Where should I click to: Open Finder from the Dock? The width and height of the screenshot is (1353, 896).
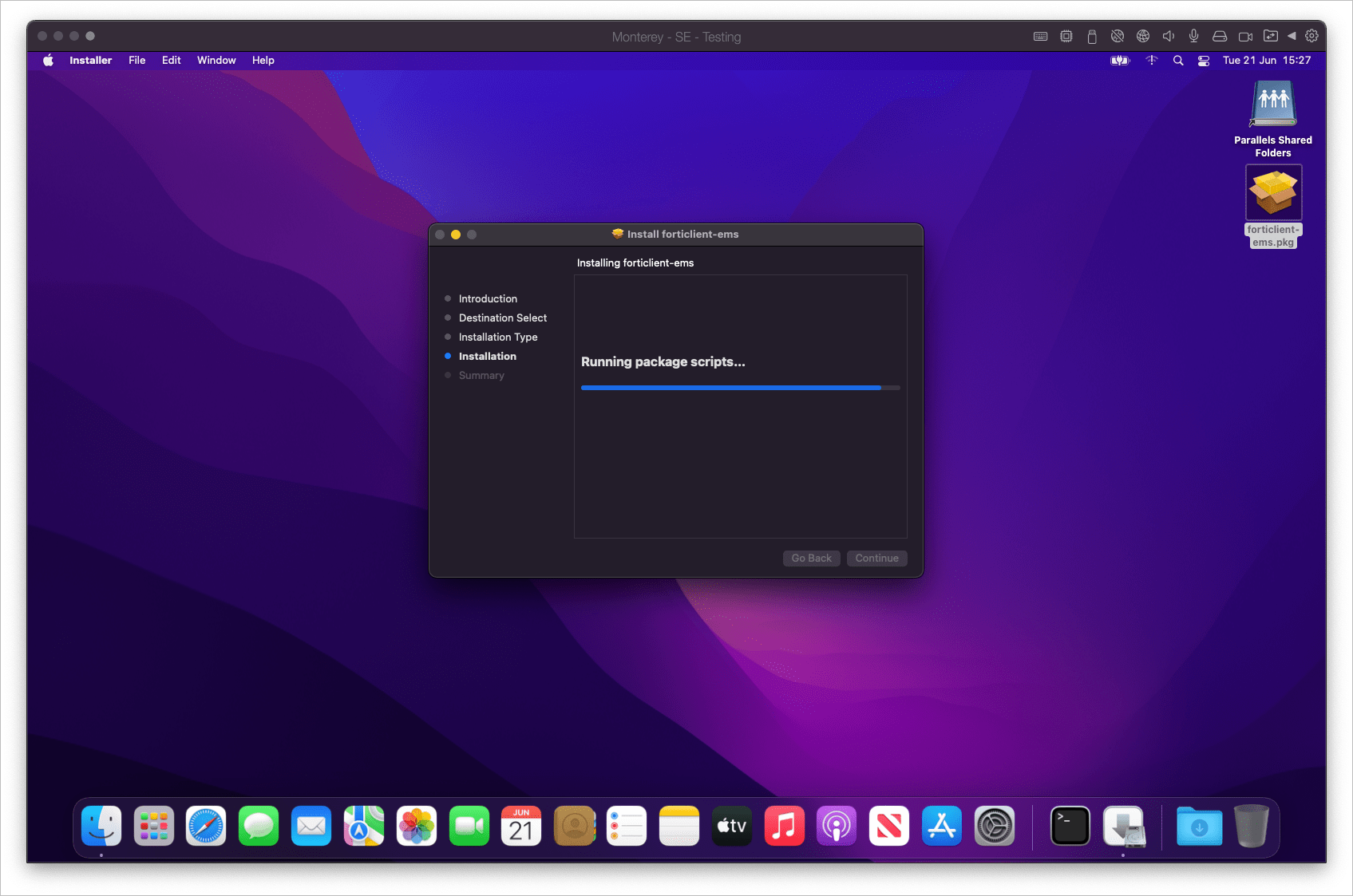pos(101,826)
